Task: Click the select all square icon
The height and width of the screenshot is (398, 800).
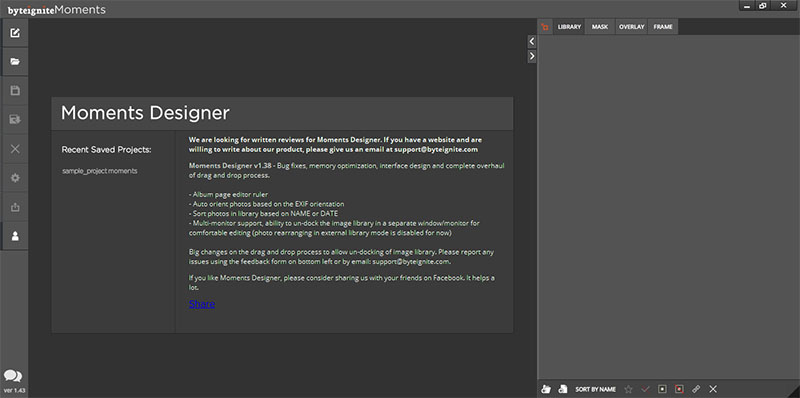Action: click(662, 389)
